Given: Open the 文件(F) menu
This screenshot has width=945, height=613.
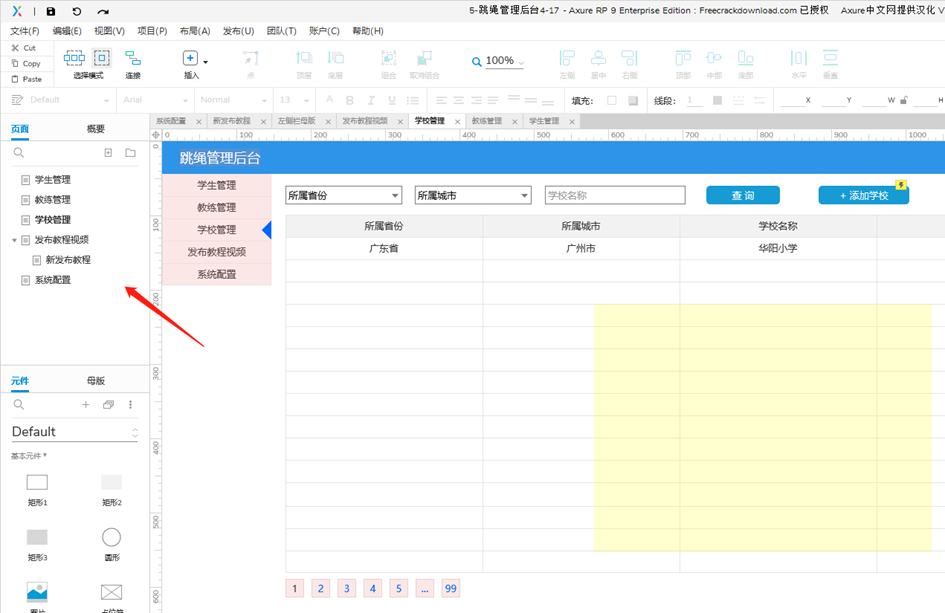Looking at the screenshot, I should click(25, 31).
